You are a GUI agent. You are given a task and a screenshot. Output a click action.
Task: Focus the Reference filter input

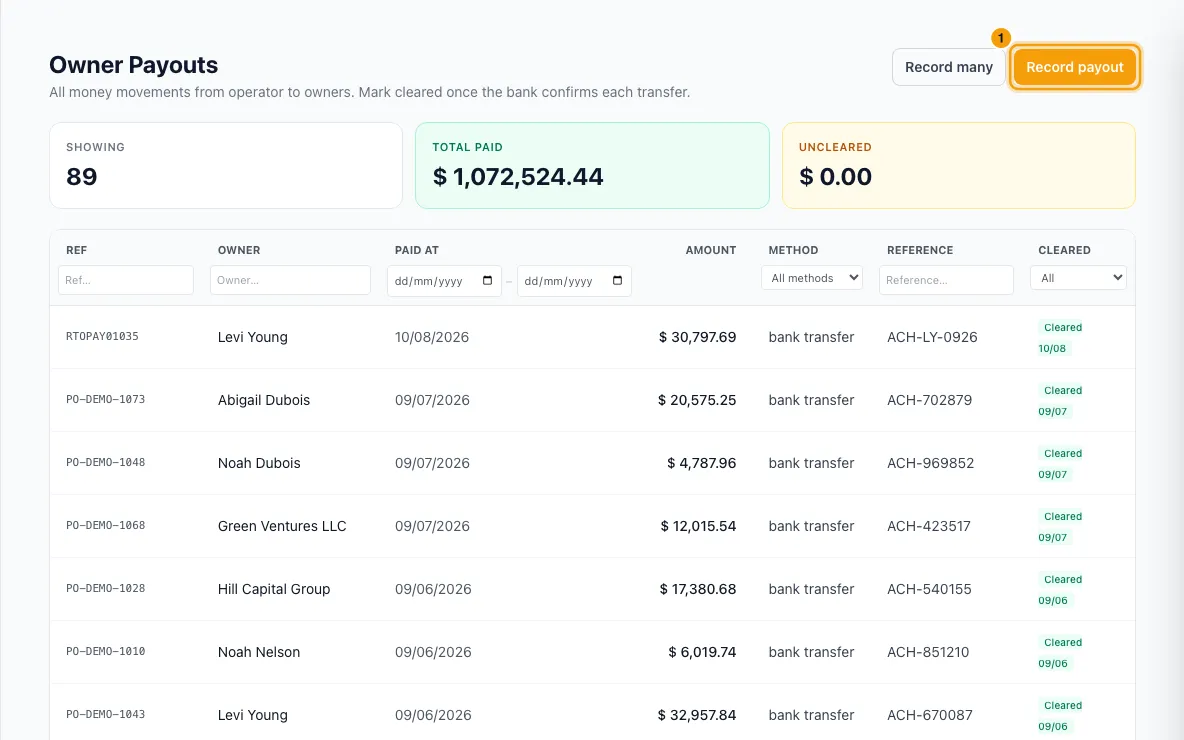click(x=946, y=280)
